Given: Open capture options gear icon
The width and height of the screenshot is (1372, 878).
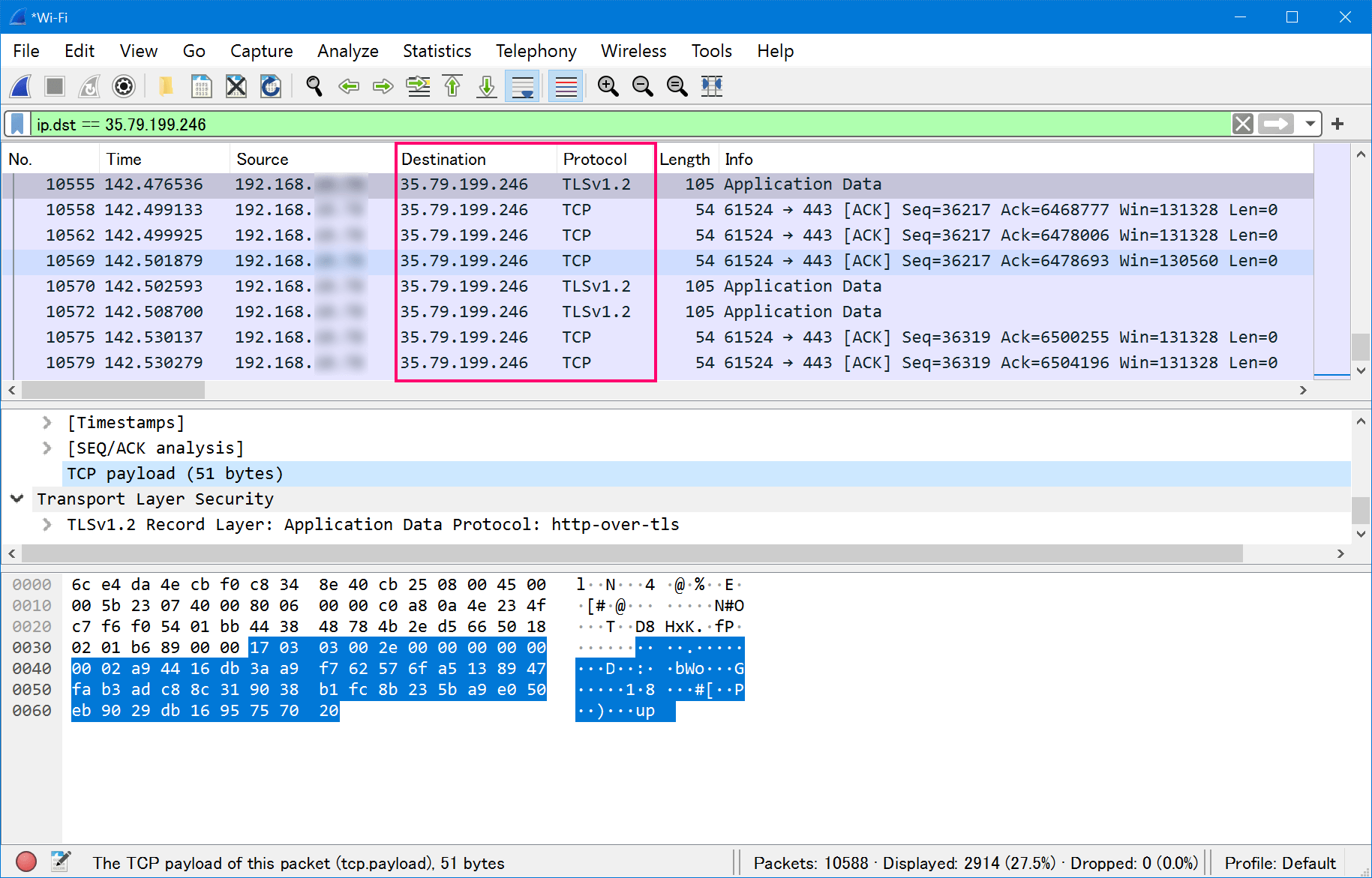Looking at the screenshot, I should coord(124,86).
